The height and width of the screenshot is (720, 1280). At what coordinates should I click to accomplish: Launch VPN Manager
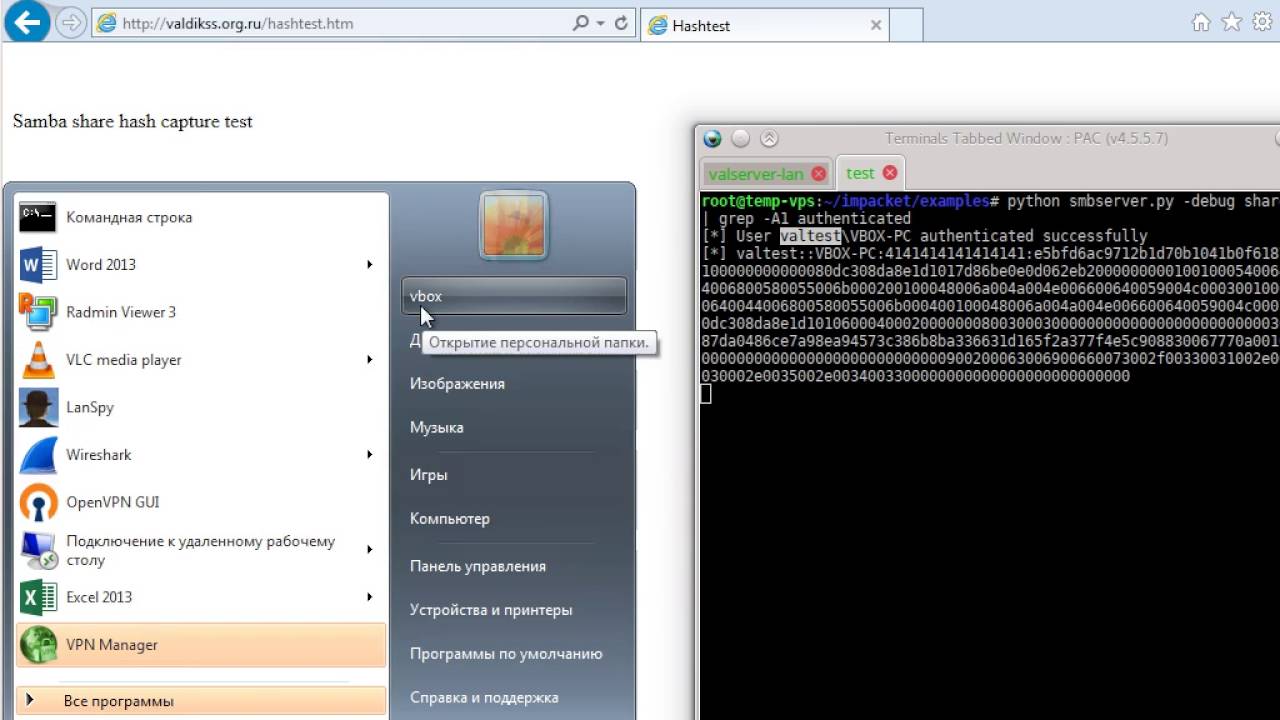click(202, 645)
